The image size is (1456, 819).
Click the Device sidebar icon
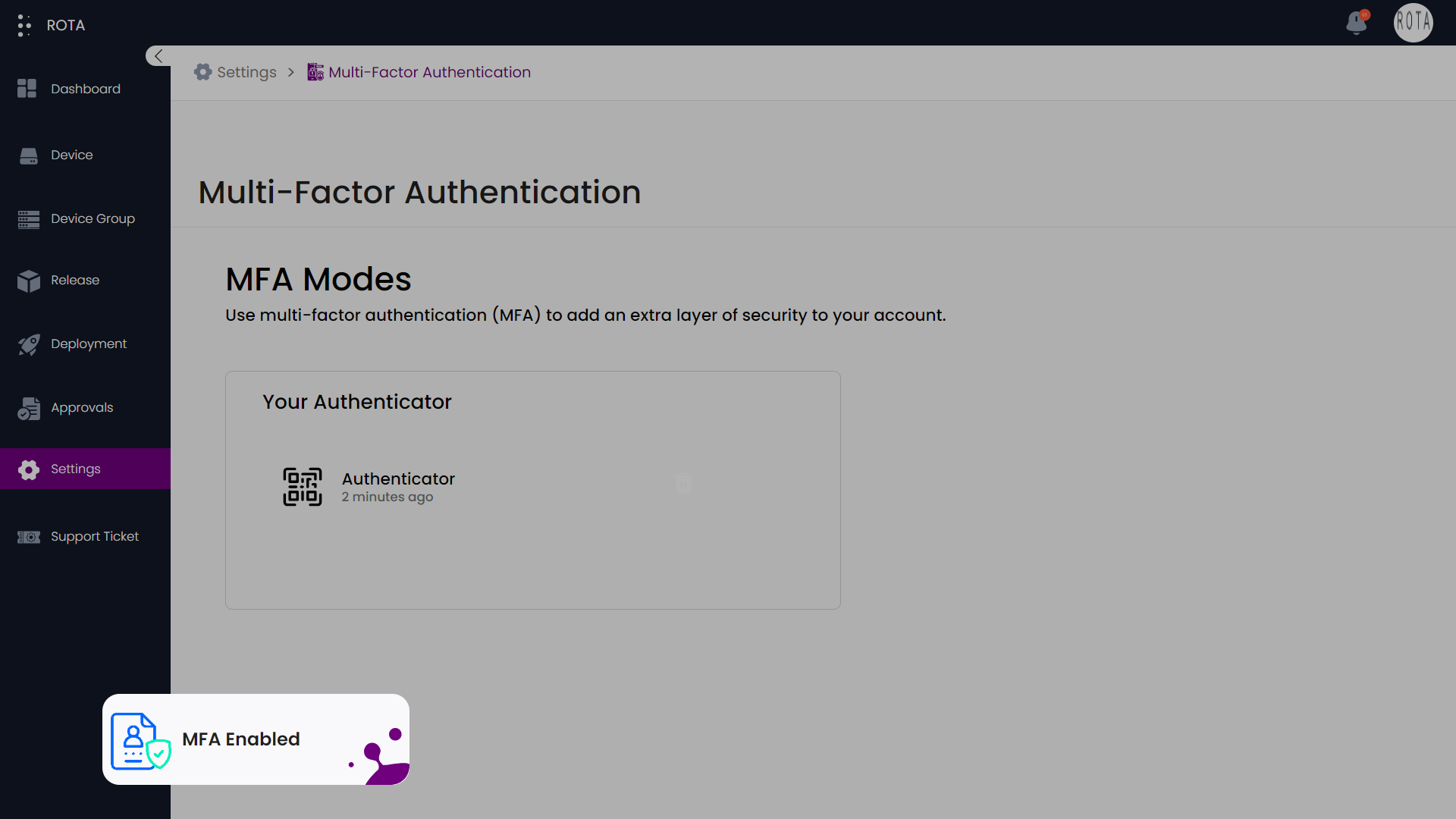click(29, 155)
